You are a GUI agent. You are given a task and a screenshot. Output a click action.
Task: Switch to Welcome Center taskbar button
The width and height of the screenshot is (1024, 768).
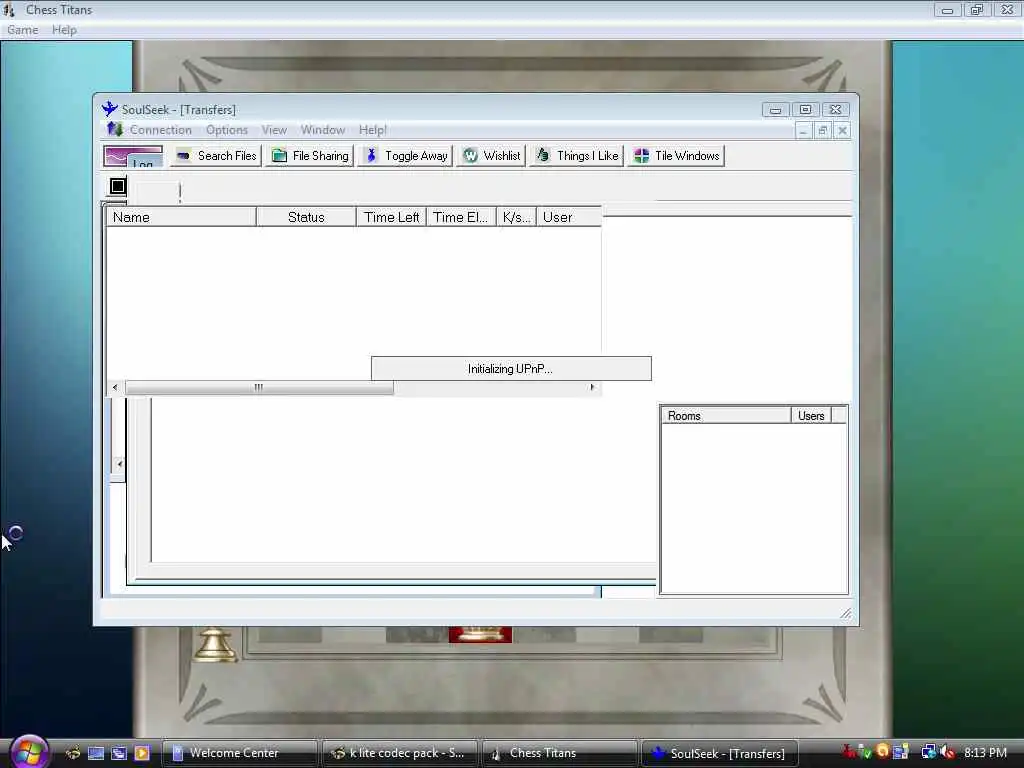239,753
